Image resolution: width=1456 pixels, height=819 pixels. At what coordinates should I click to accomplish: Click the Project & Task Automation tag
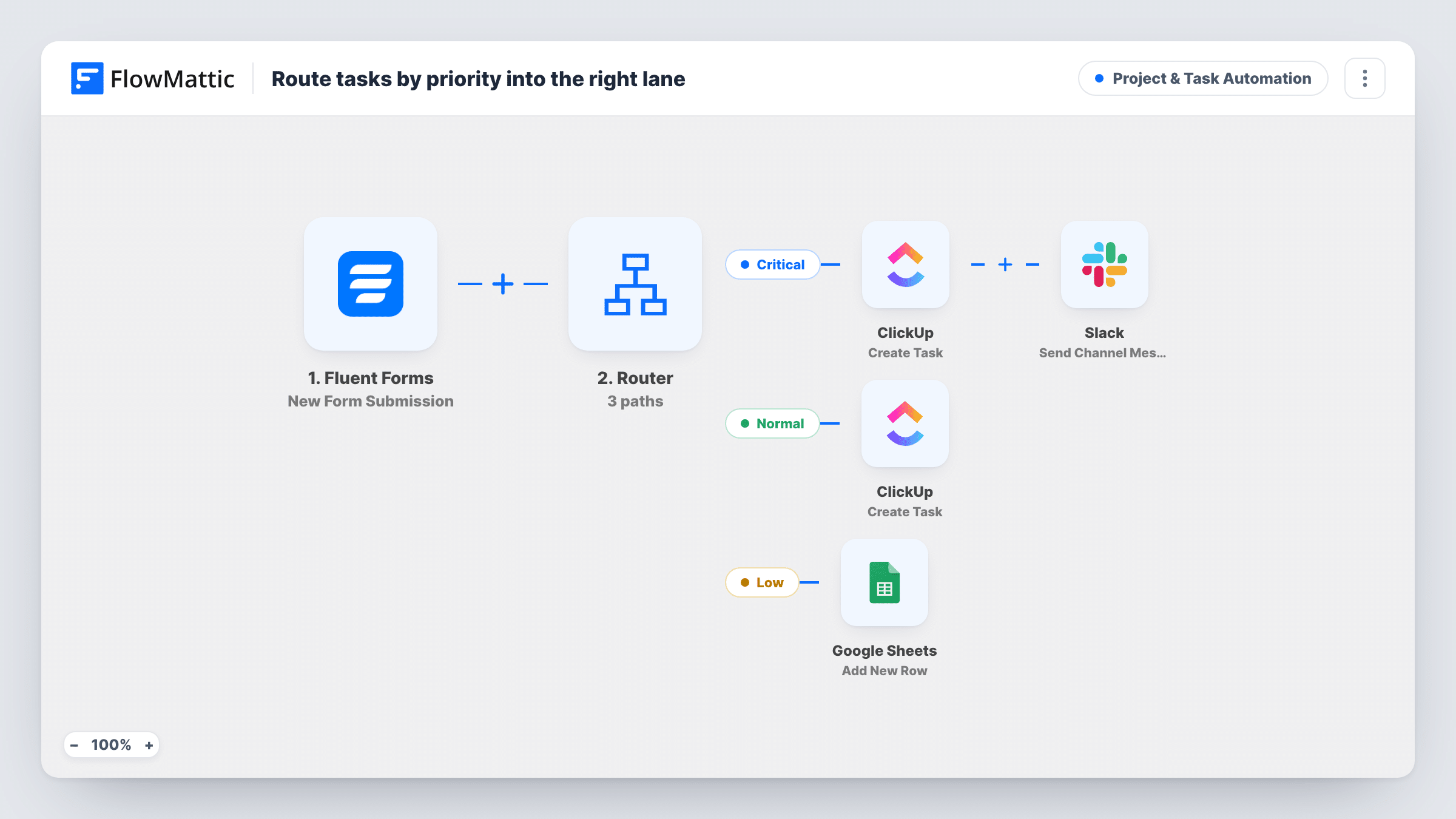(x=1203, y=78)
